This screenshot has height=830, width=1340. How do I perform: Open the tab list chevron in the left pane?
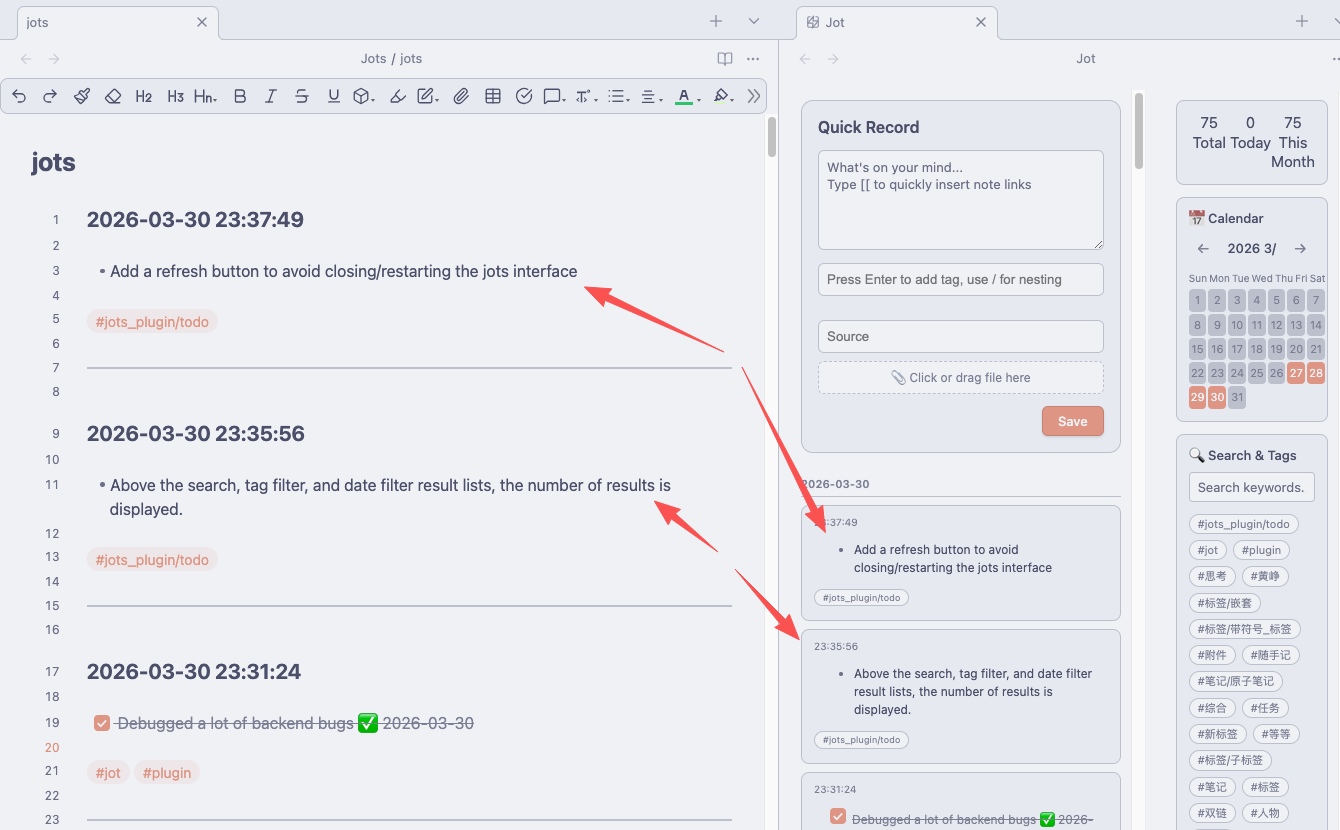click(x=754, y=21)
